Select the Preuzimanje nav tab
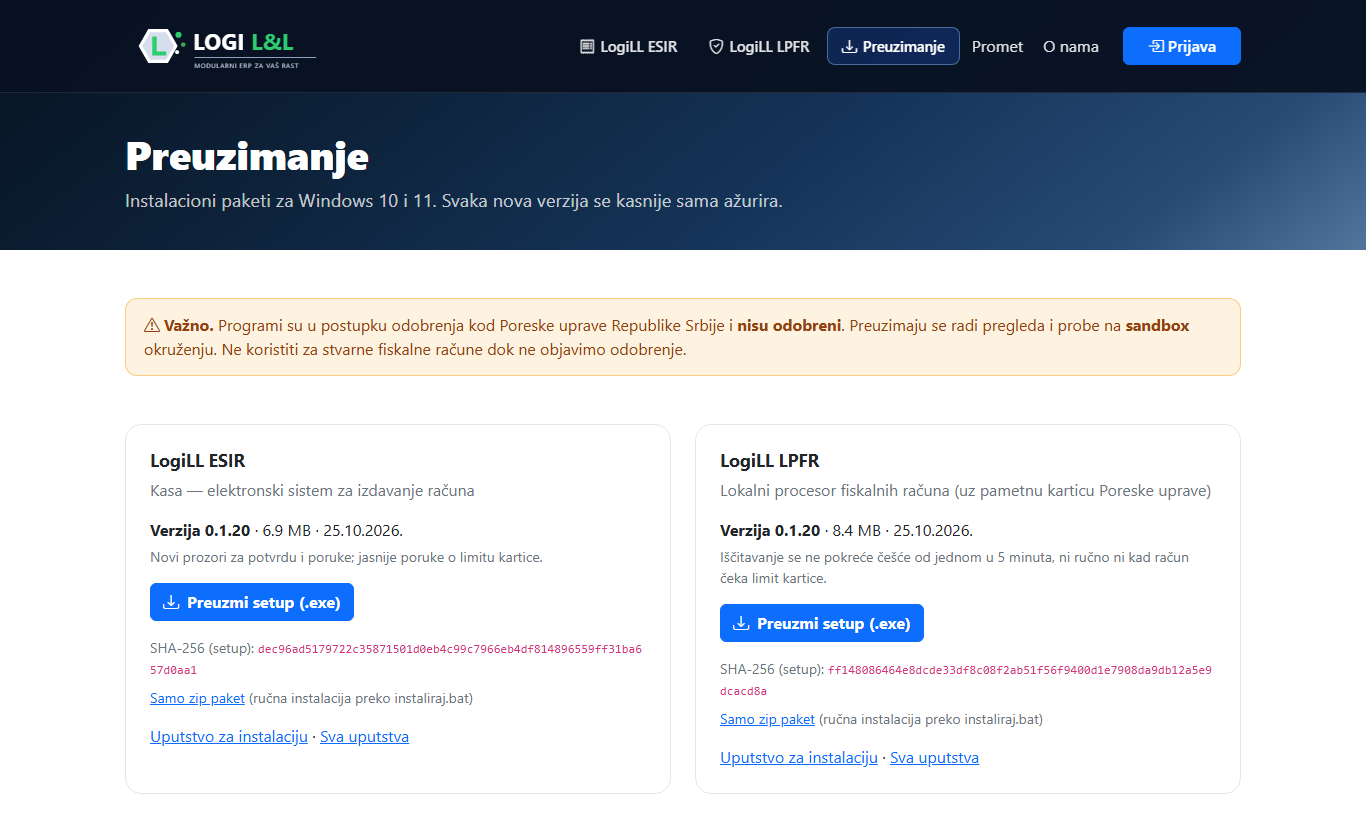The width and height of the screenshot is (1366, 820). (x=893, y=46)
